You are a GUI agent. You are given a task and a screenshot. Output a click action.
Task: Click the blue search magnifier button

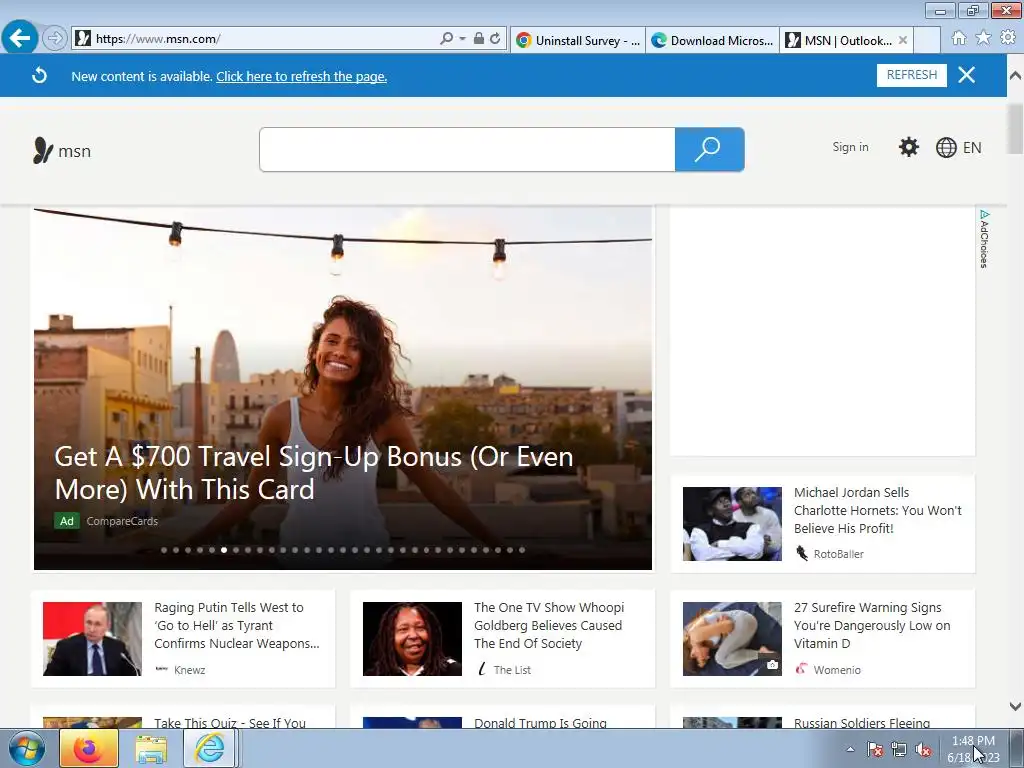coord(709,150)
